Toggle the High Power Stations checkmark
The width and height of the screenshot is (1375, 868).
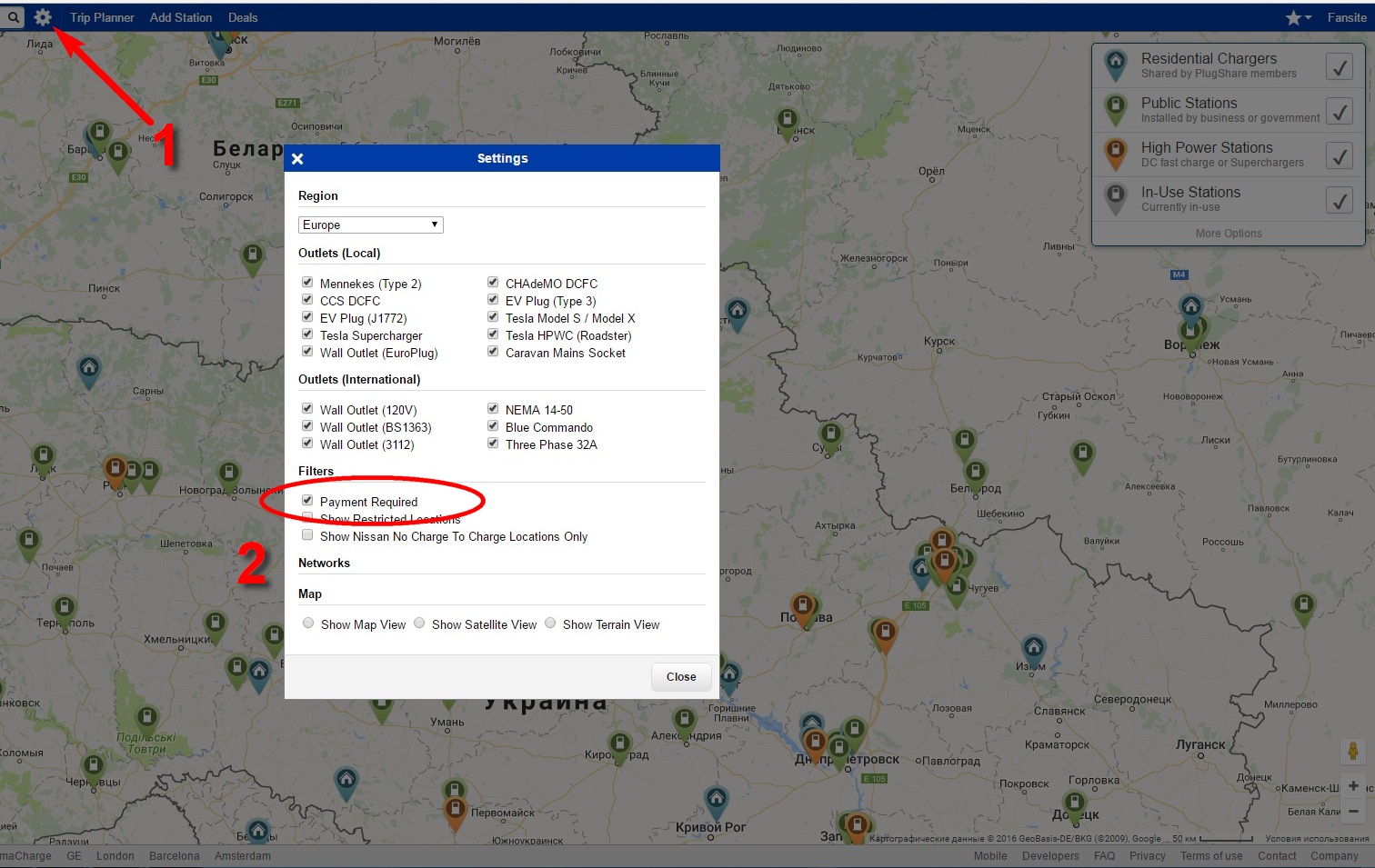tap(1339, 155)
